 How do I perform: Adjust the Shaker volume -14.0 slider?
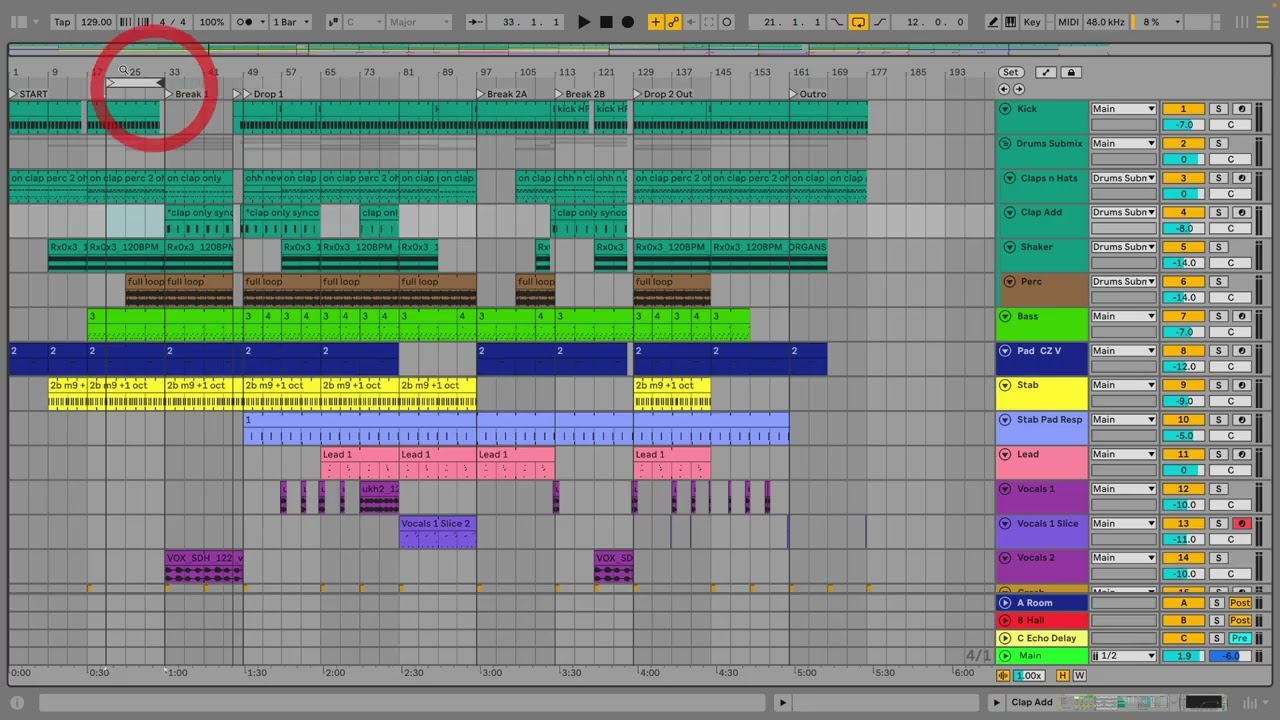pyautogui.click(x=1183, y=263)
